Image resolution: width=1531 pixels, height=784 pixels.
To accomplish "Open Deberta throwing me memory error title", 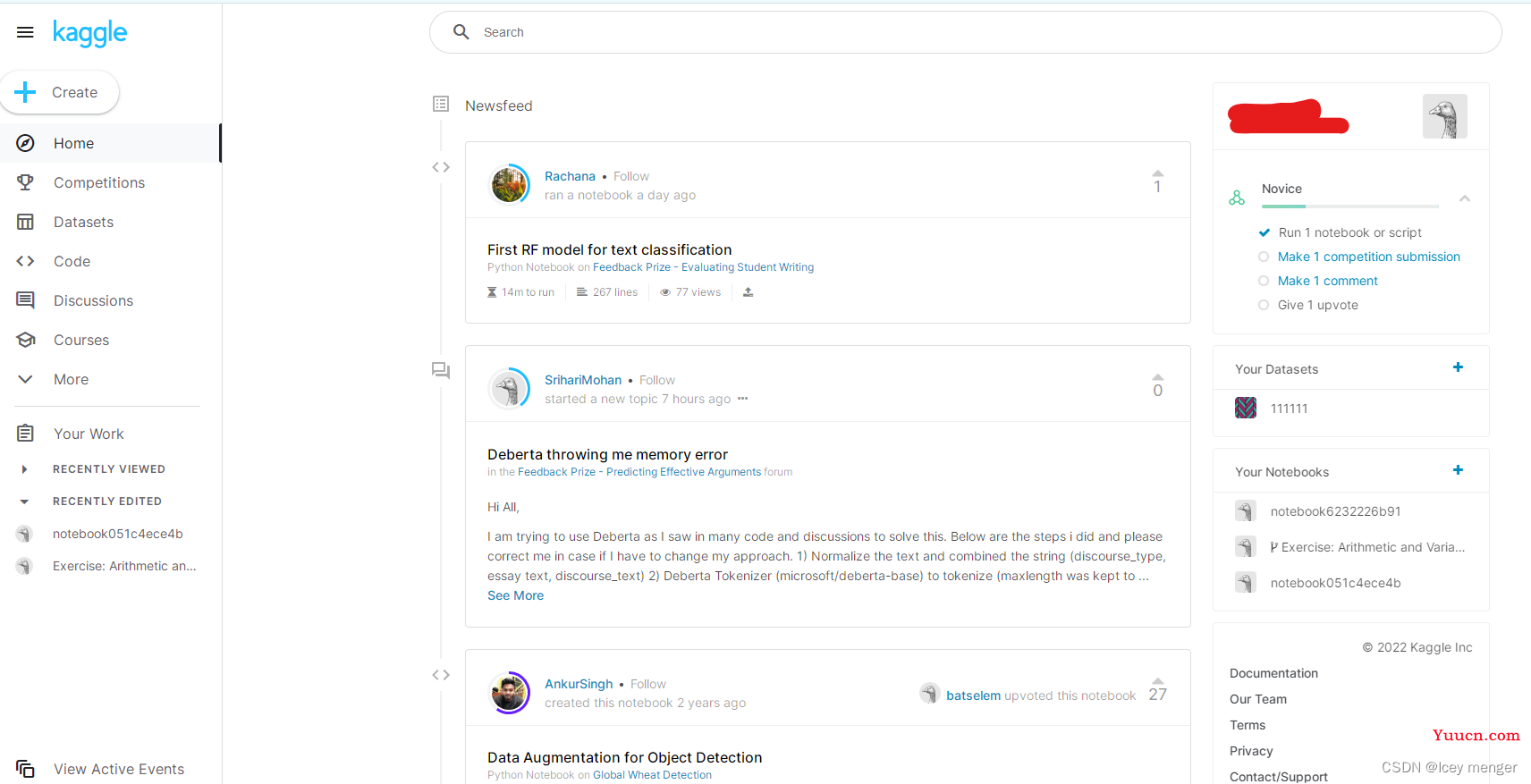I will point(607,454).
